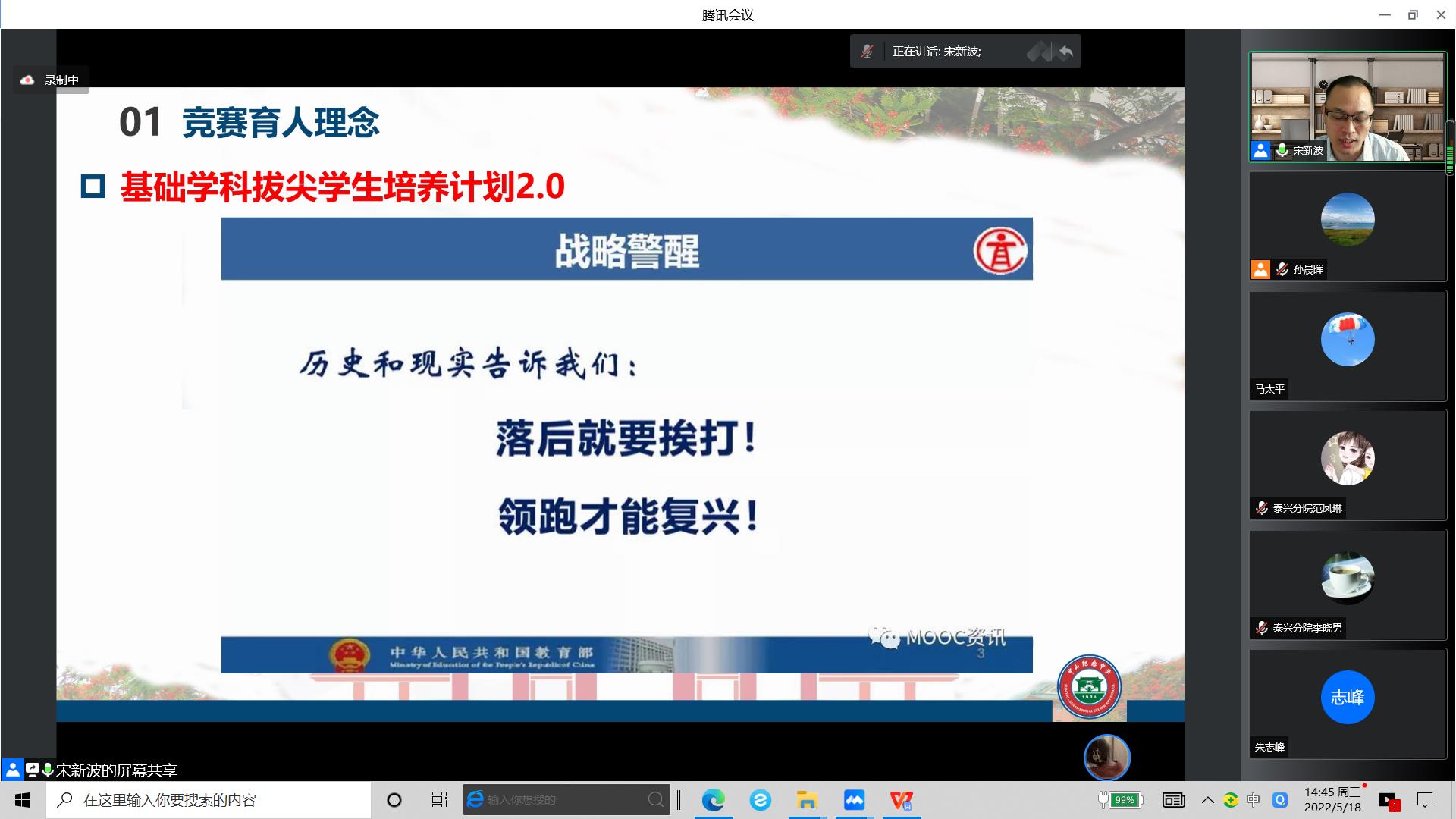1456x819 pixels.
Task: Expand hidden system tray icons
Action: pyautogui.click(x=1207, y=800)
